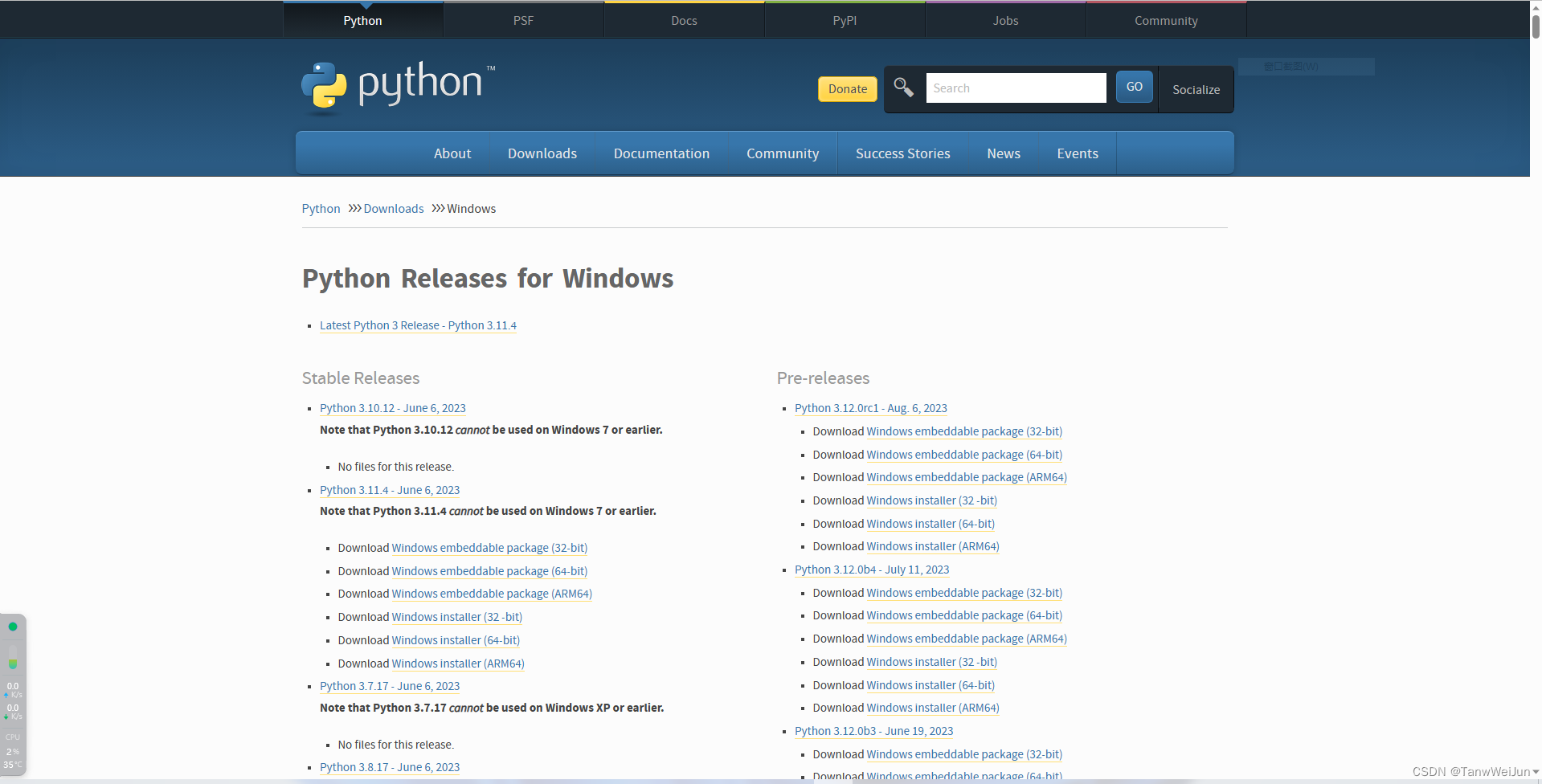The width and height of the screenshot is (1542, 784).
Task: Open the Community navigation menu item
Action: (783, 153)
